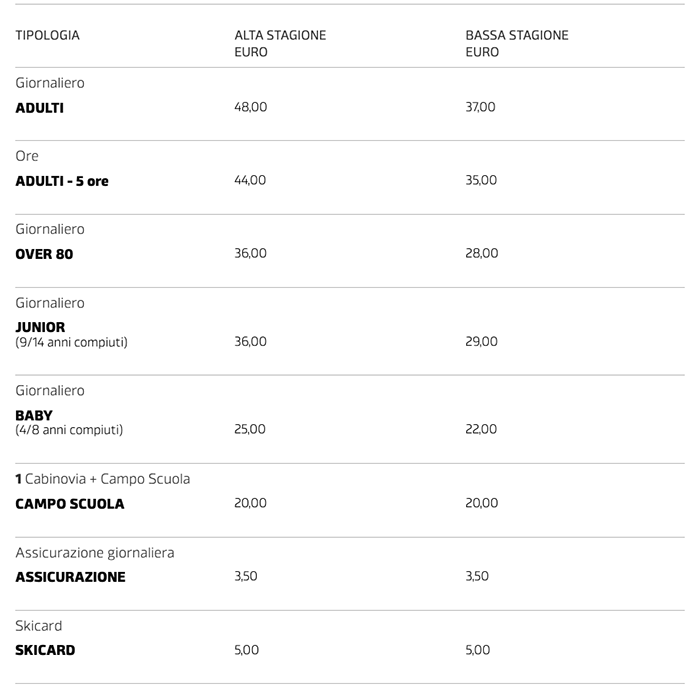
Task: Click the TIPOLOGIA column header
Action: pyautogui.click(x=47, y=35)
